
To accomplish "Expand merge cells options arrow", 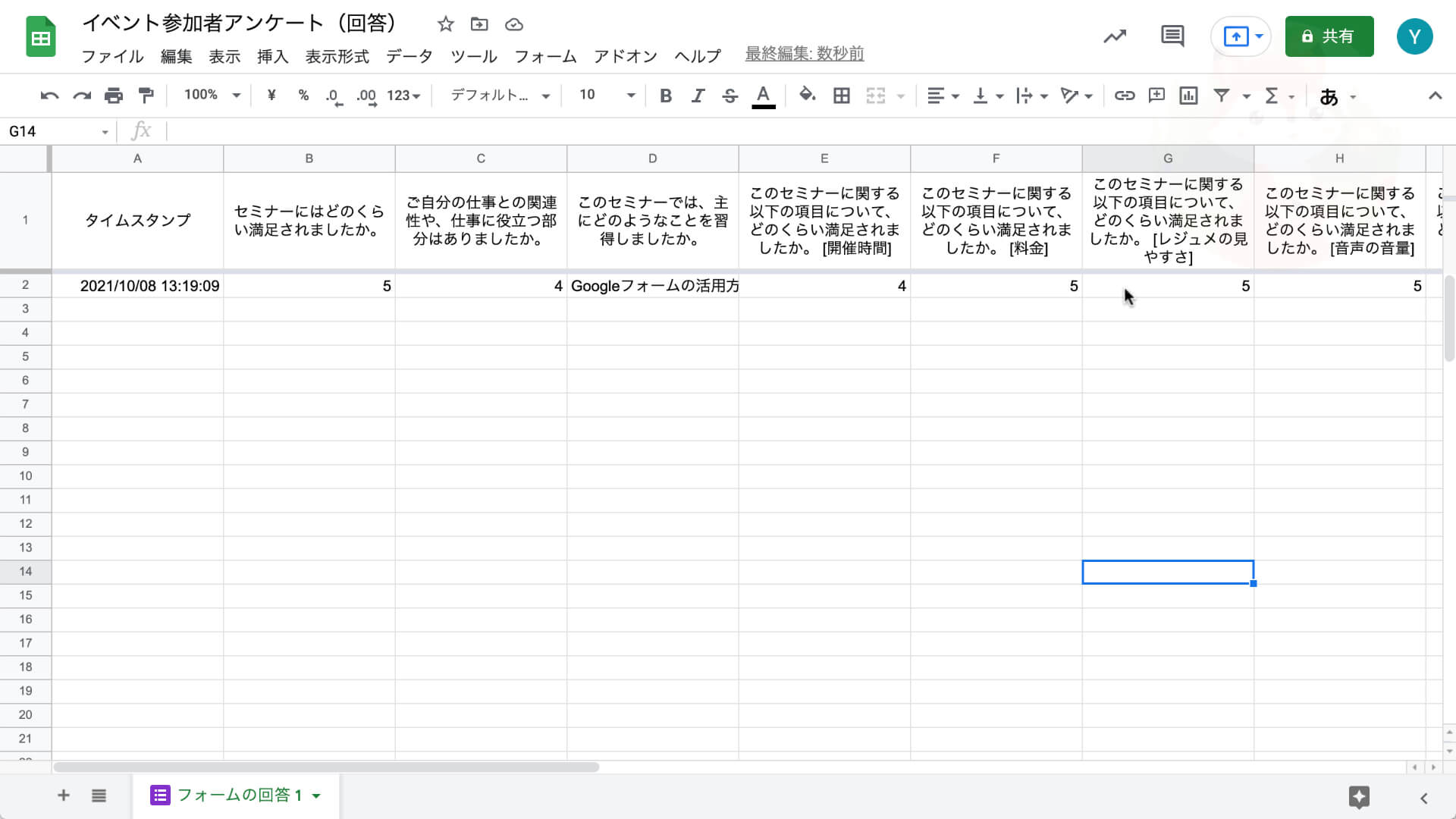I will (x=901, y=96).
